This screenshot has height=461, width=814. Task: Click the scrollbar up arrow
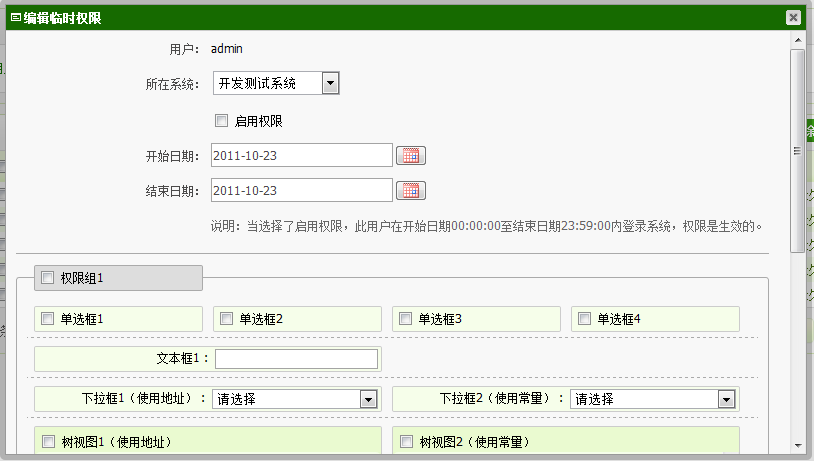(798, 40)
